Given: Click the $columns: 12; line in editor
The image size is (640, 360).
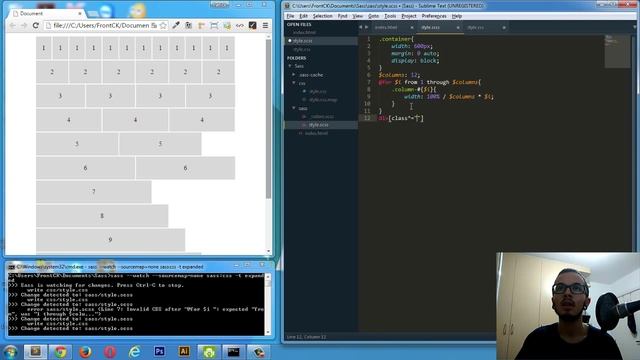Looking at the screenshot, I should (399, 75).
